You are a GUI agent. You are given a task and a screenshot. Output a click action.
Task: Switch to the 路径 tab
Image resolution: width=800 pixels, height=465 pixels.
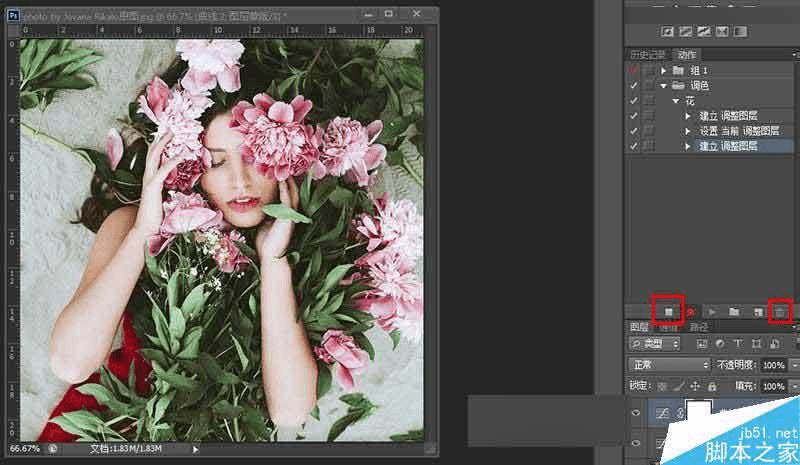click(700, 327)
